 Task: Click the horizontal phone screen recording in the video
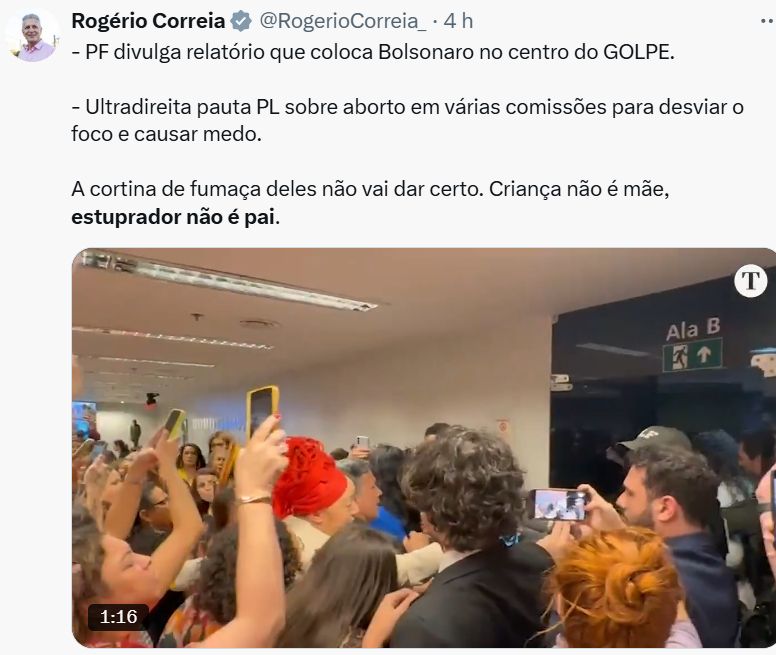click(557, 504)
